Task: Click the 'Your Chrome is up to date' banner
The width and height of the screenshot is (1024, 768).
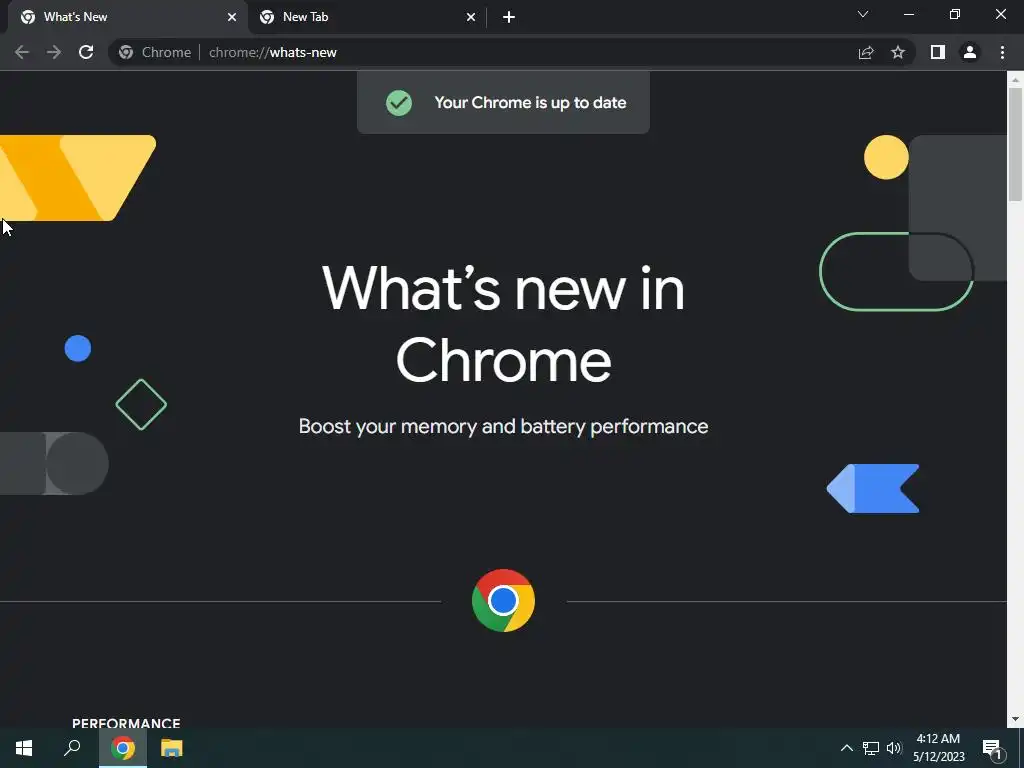Action: click(x=504, y=103)
